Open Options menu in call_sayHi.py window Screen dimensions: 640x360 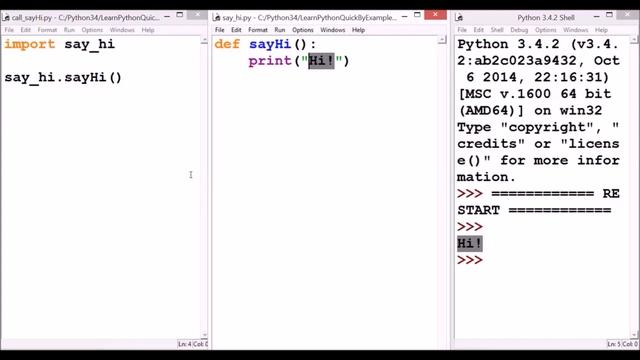pos(92,30)
